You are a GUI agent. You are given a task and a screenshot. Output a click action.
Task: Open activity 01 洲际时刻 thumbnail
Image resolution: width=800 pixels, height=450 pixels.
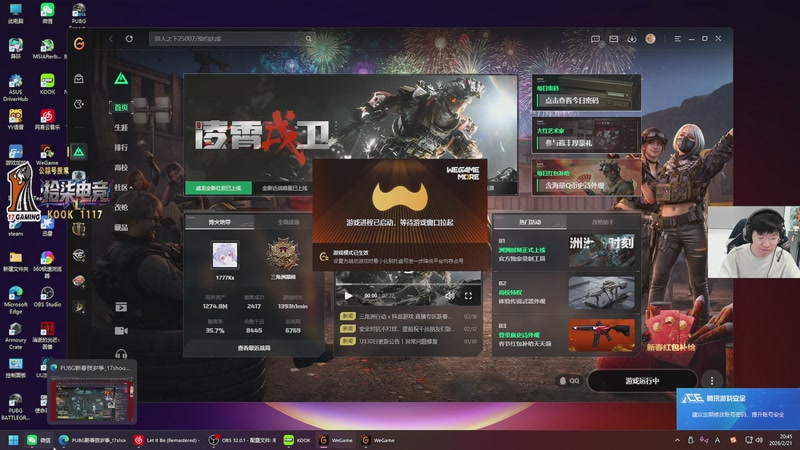coord(602,250)
